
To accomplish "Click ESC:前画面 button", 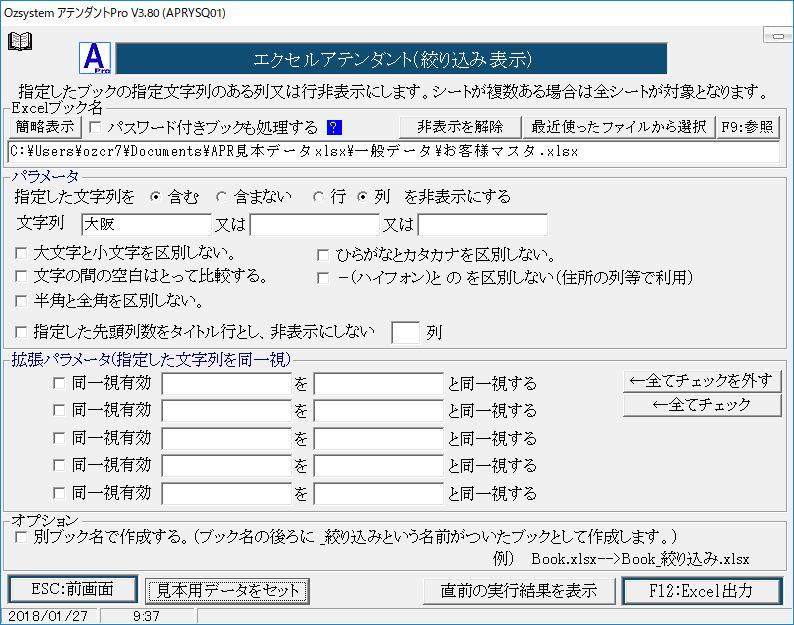I will tap(73, 590).
